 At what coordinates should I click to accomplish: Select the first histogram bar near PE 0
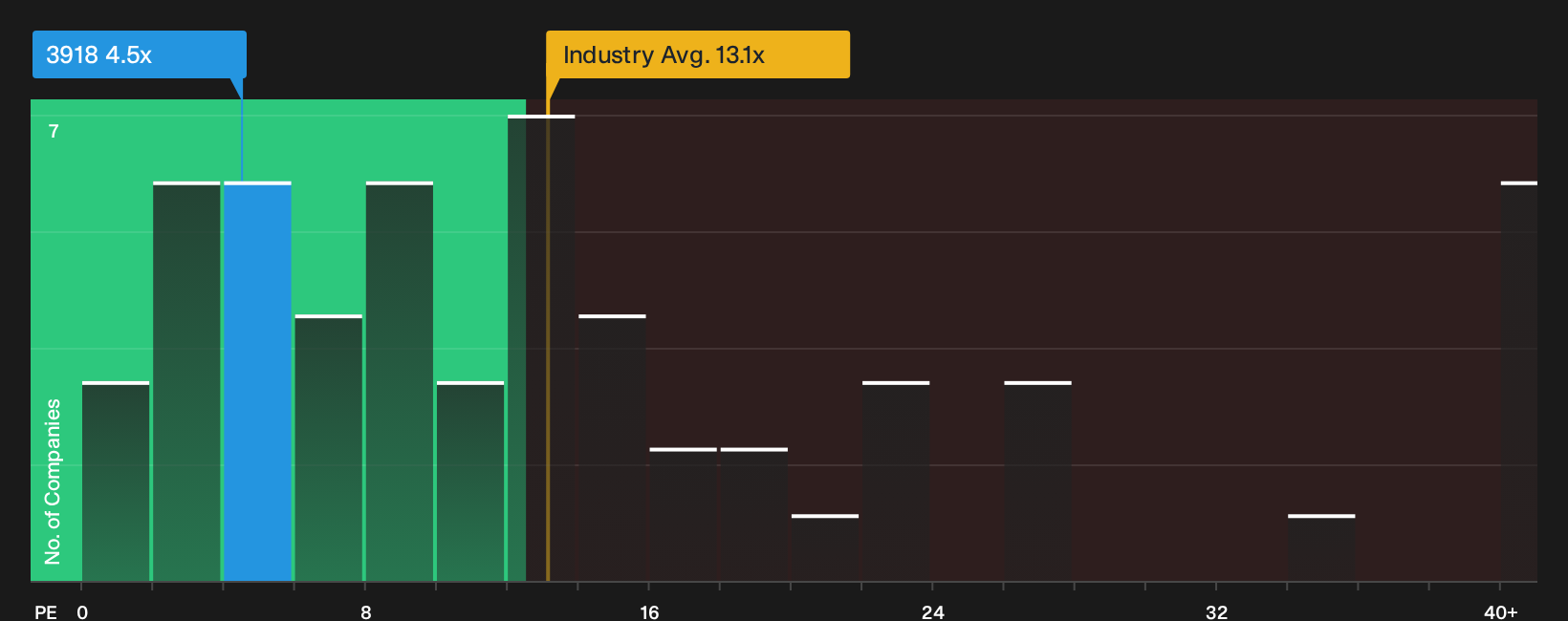(x=116, y=482)
